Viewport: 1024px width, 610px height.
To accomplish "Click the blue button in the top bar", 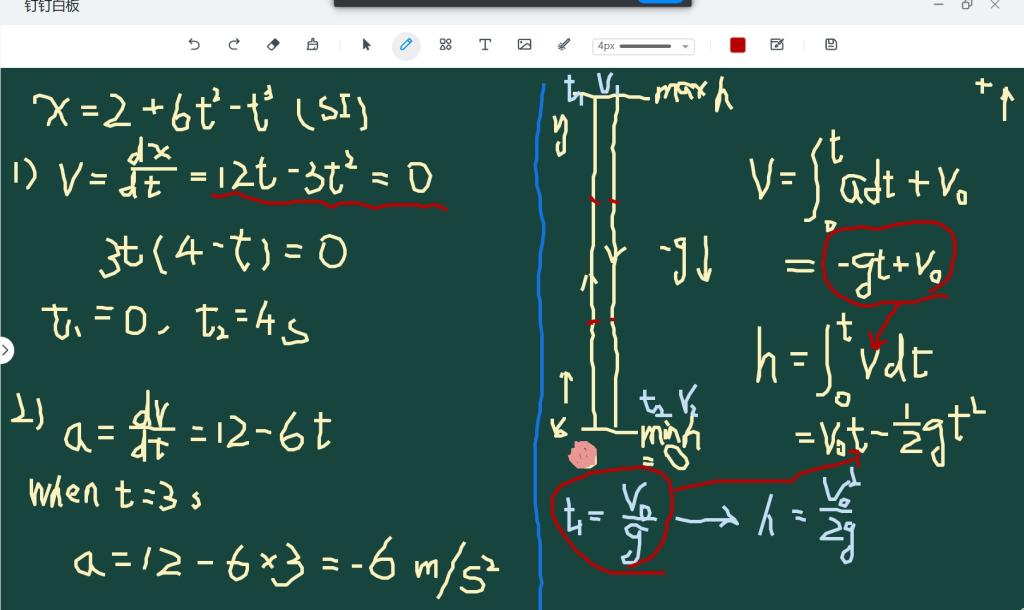I will pos(660,1).
